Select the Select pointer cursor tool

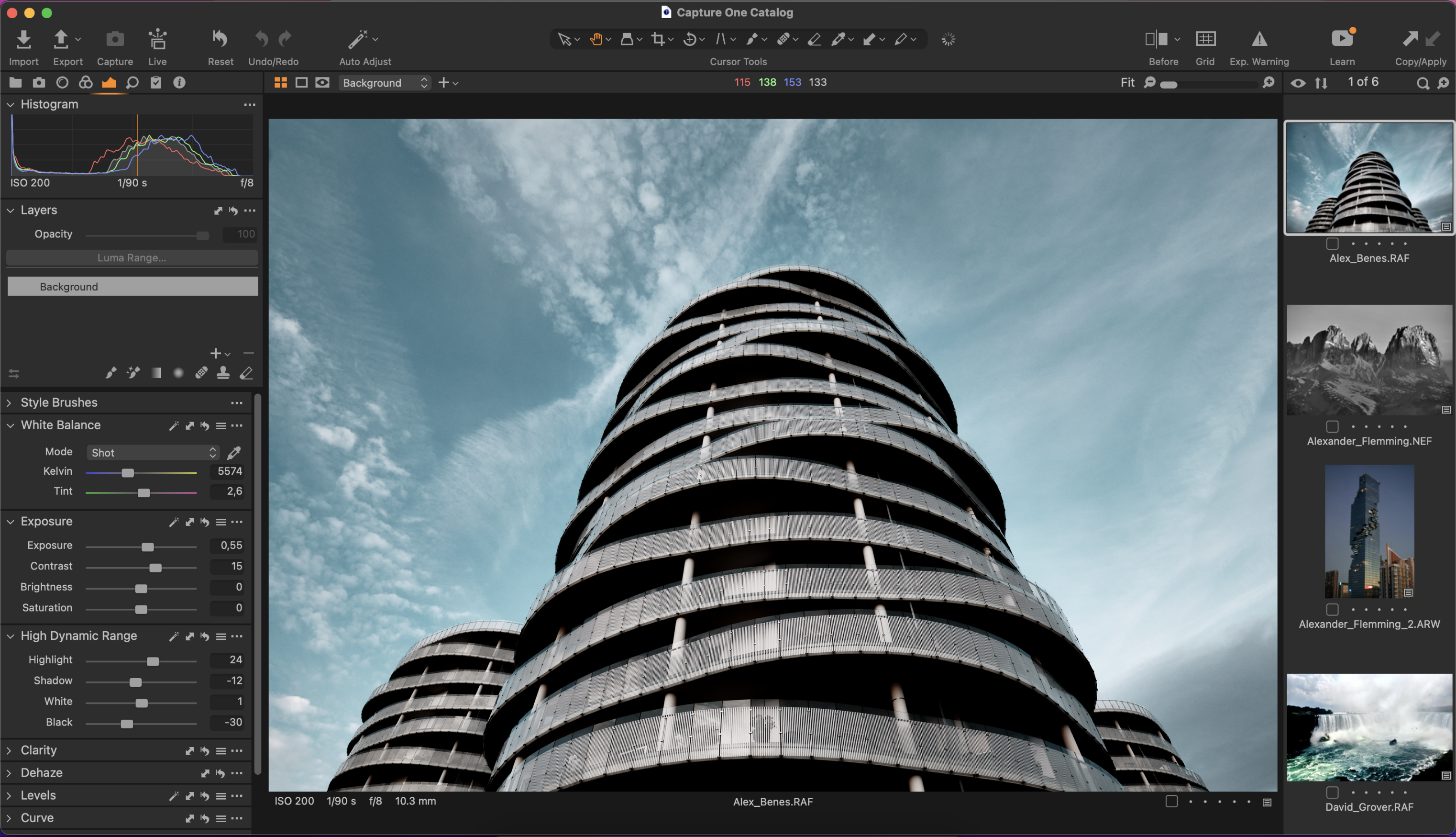[x=564, y=39]
